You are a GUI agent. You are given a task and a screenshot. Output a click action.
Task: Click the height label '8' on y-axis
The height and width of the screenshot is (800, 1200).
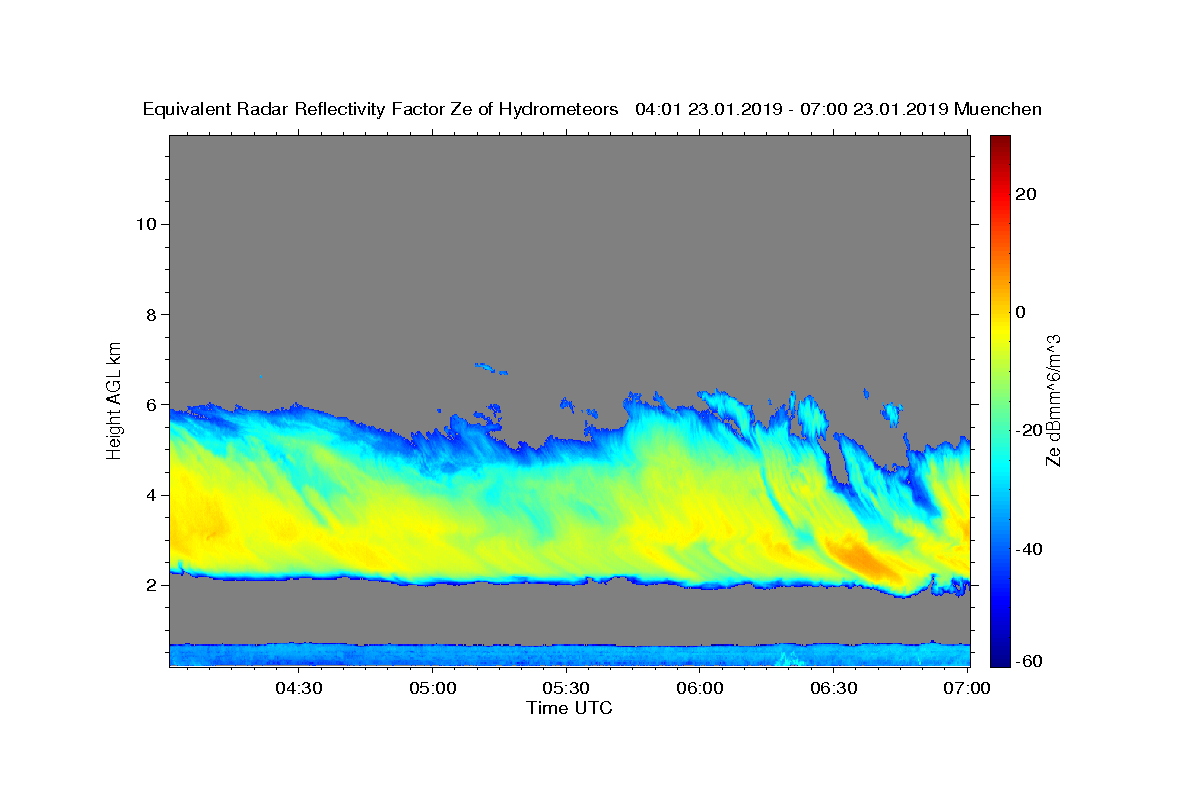point(149,314)
